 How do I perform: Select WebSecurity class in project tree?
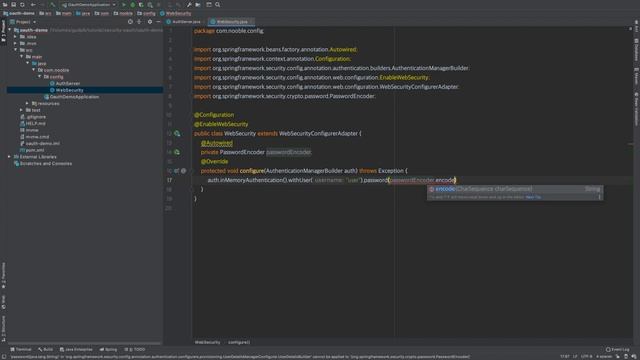(66, 90)
